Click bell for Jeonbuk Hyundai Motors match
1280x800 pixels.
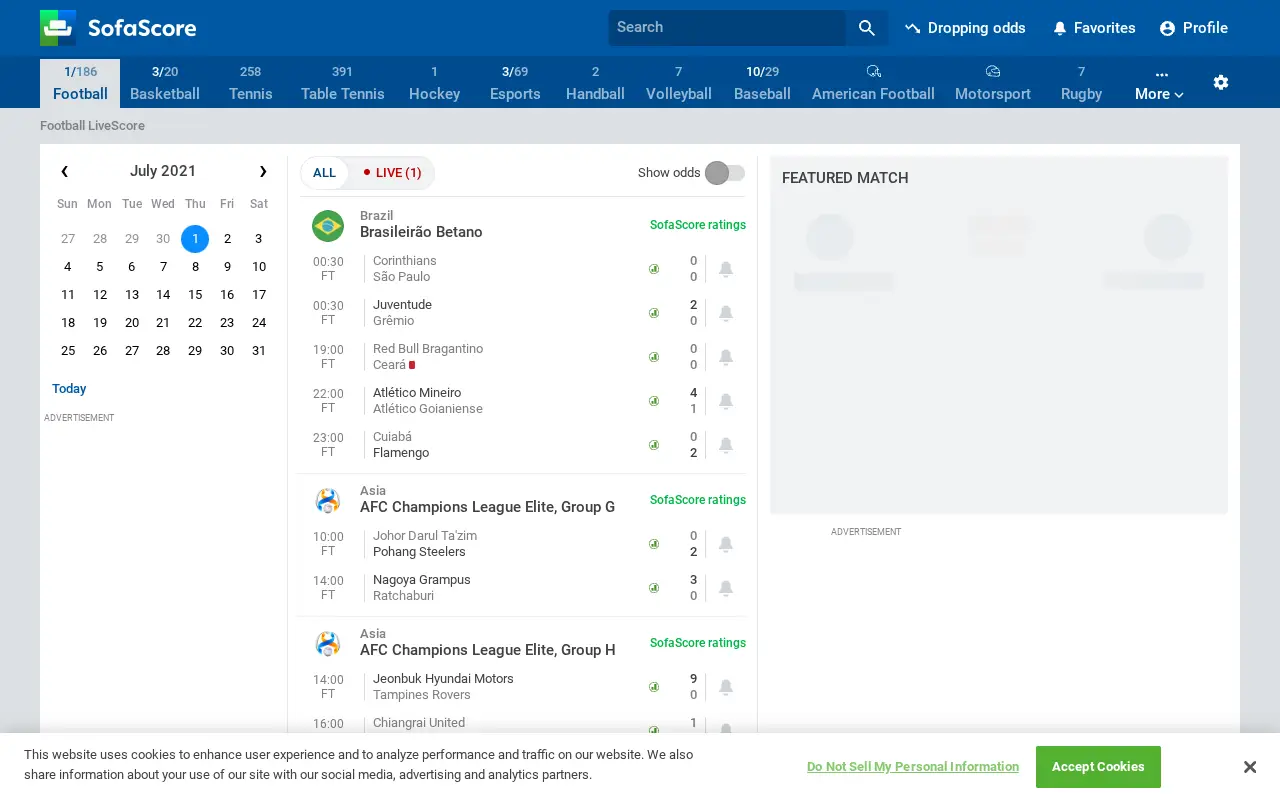[726, 687]
